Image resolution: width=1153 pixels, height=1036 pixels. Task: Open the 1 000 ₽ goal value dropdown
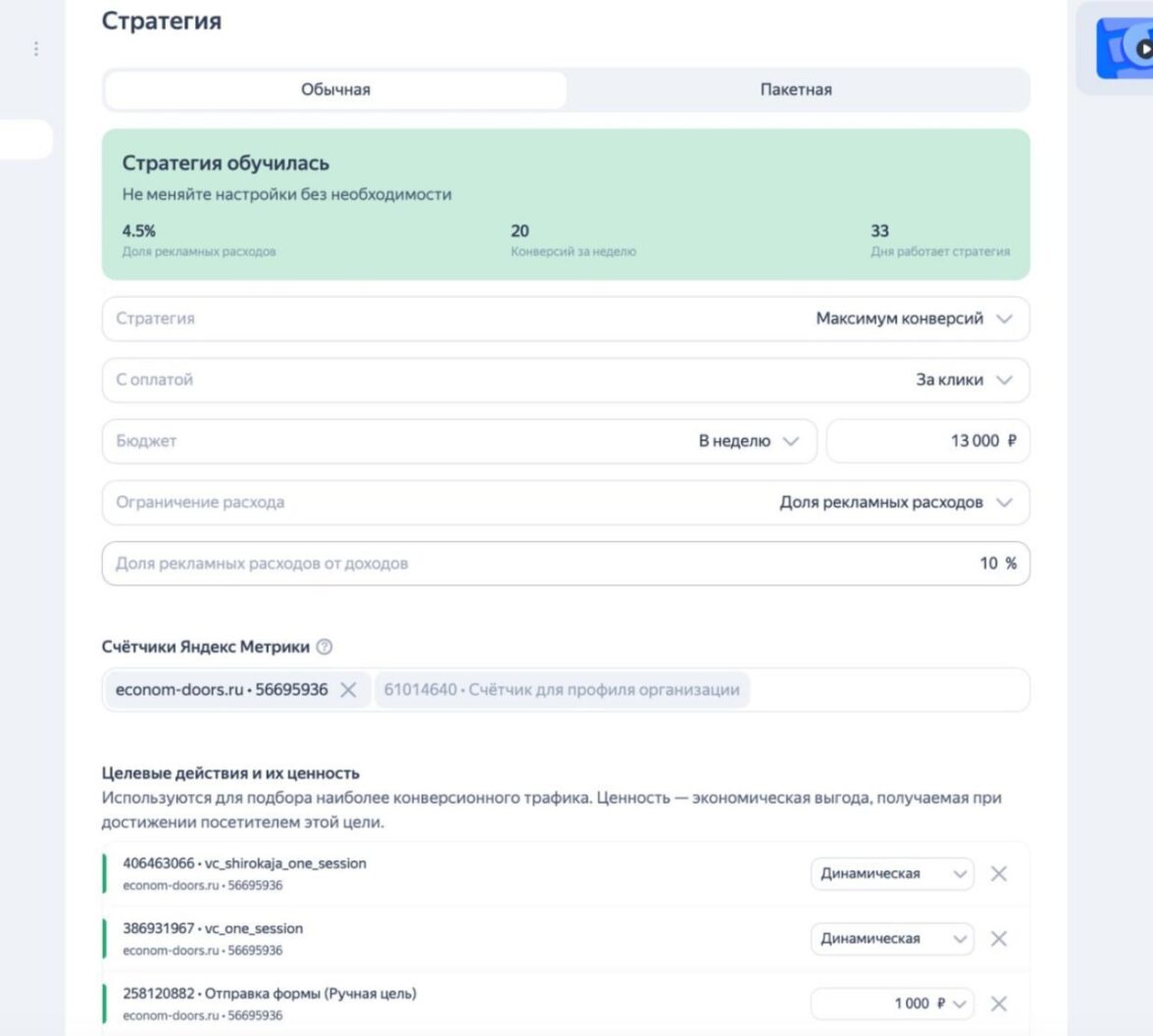(x=959, y=1004)
